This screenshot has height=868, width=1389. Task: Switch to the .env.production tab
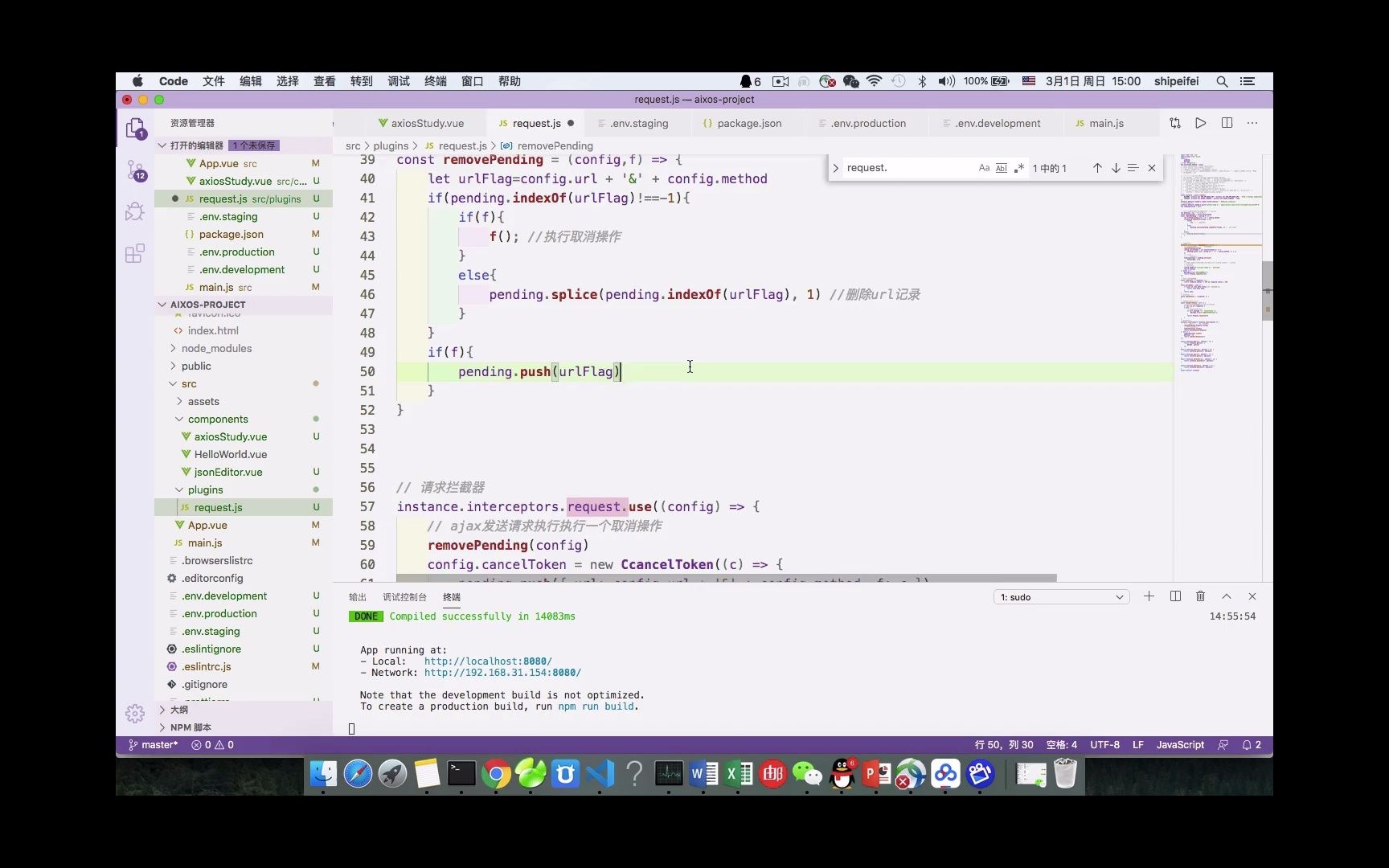(x=868, y=123)
